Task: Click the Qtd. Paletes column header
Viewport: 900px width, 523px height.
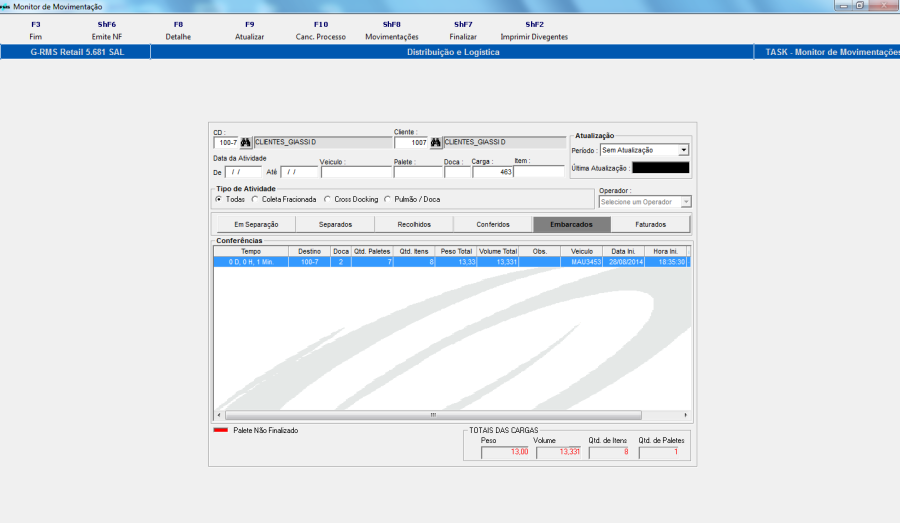Action: coord(371,251)
